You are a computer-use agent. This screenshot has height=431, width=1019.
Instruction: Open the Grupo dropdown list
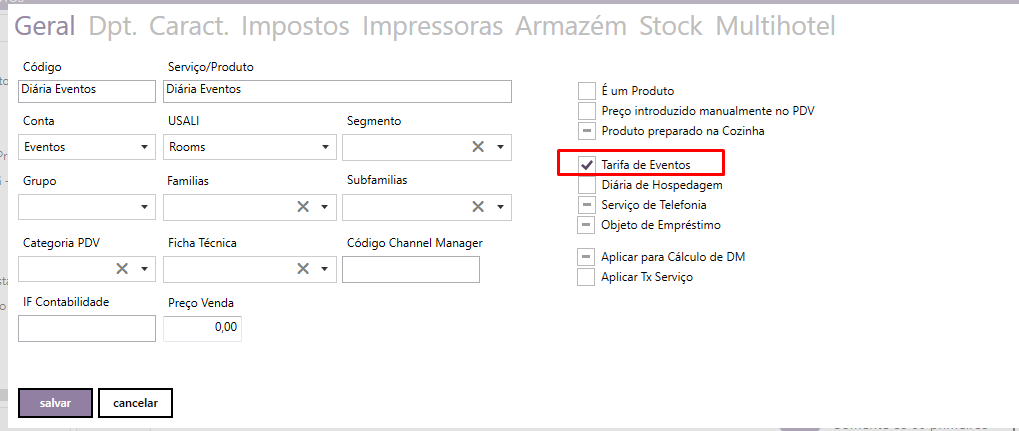coord(145,207)
